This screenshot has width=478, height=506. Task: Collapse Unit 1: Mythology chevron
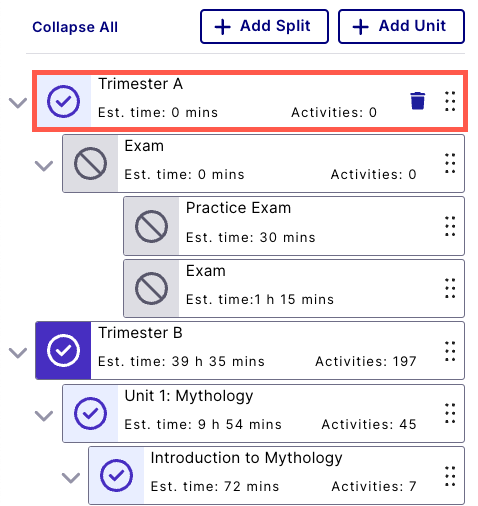(x=44, y=415)
